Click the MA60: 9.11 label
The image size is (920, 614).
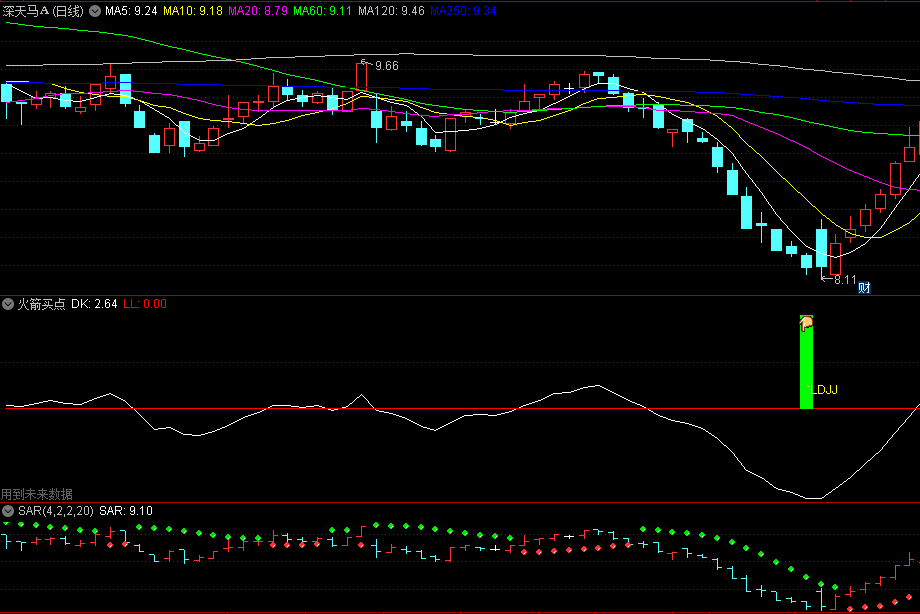(323, 11)
